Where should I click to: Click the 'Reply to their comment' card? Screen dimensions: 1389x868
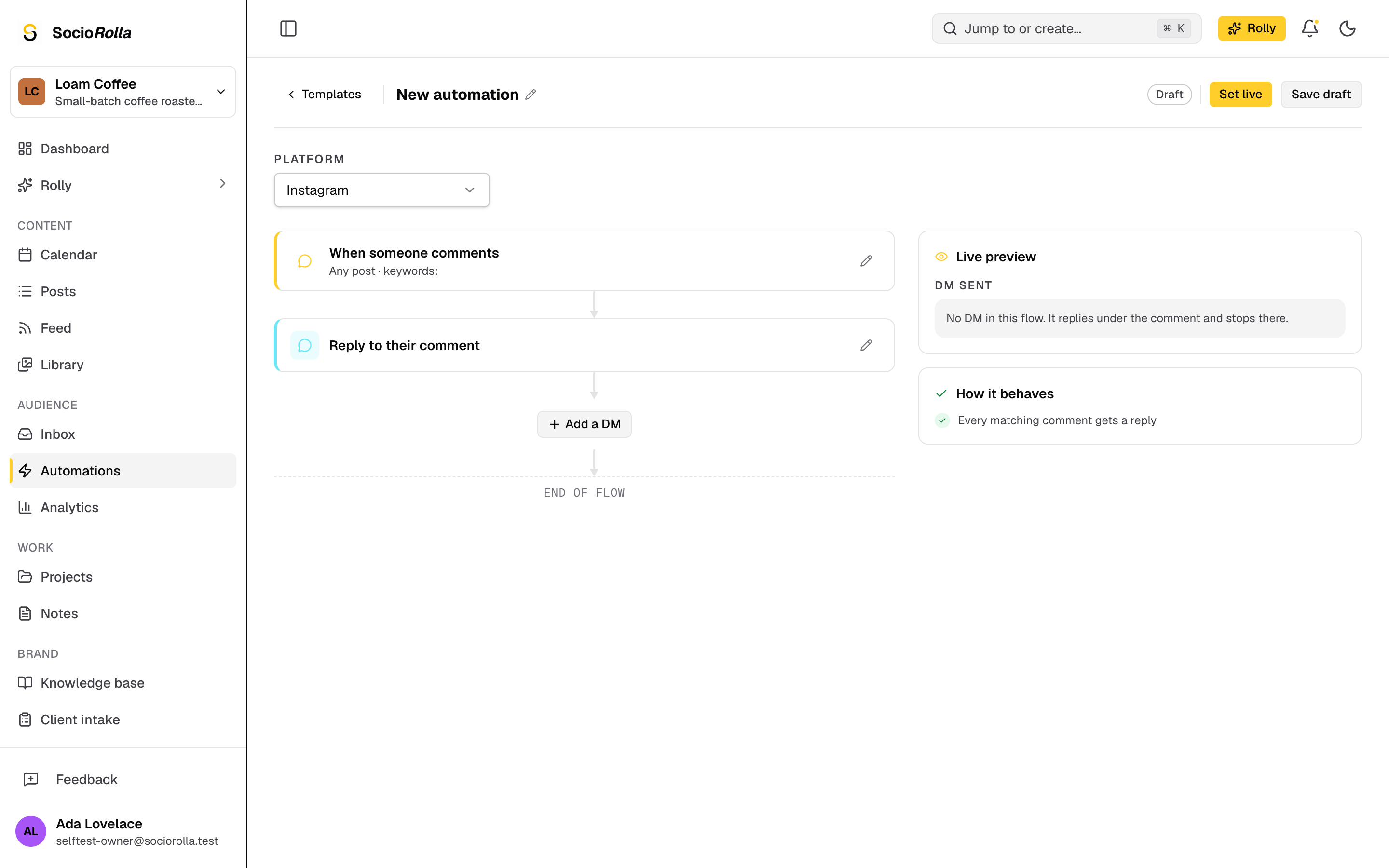[585, 346]
